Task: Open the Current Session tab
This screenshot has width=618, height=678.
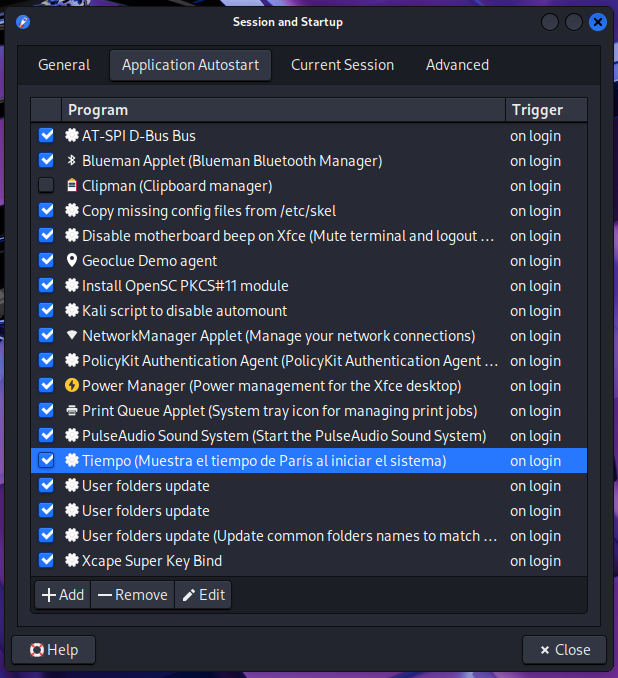Action: [342, 65]
